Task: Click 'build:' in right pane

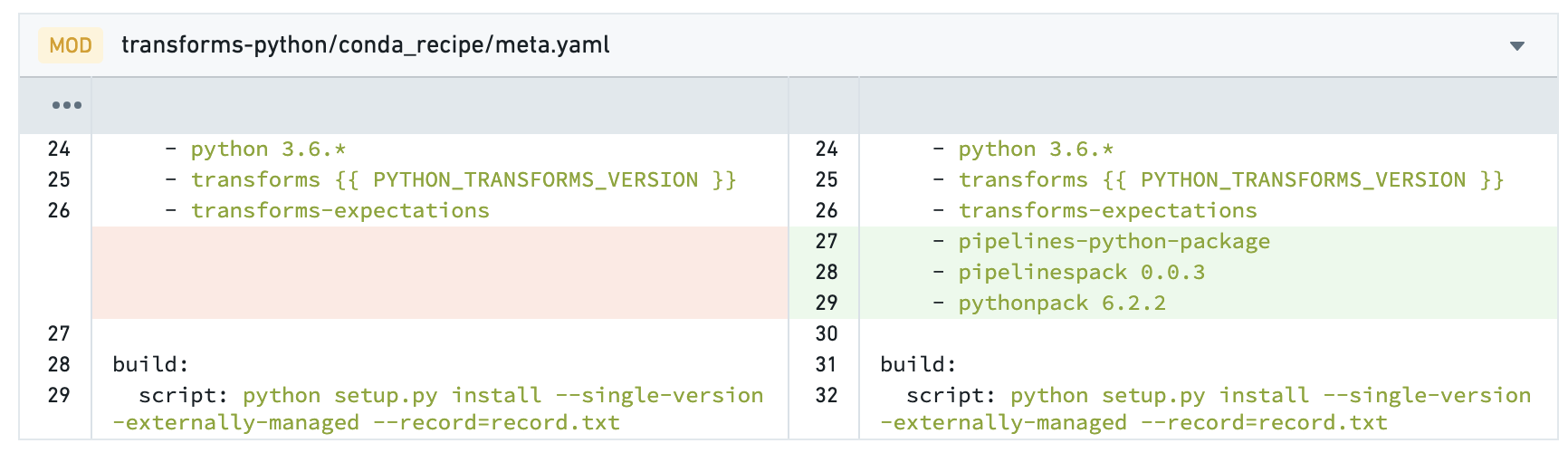Action: click(x=918, y=364)
